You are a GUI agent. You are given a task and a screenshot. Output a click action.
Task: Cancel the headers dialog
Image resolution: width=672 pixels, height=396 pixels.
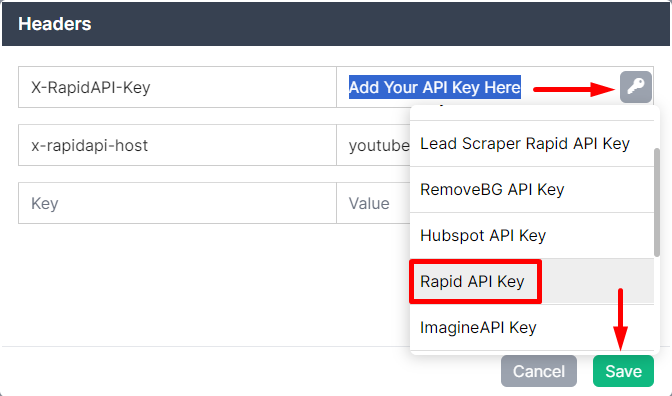point(539,371)
